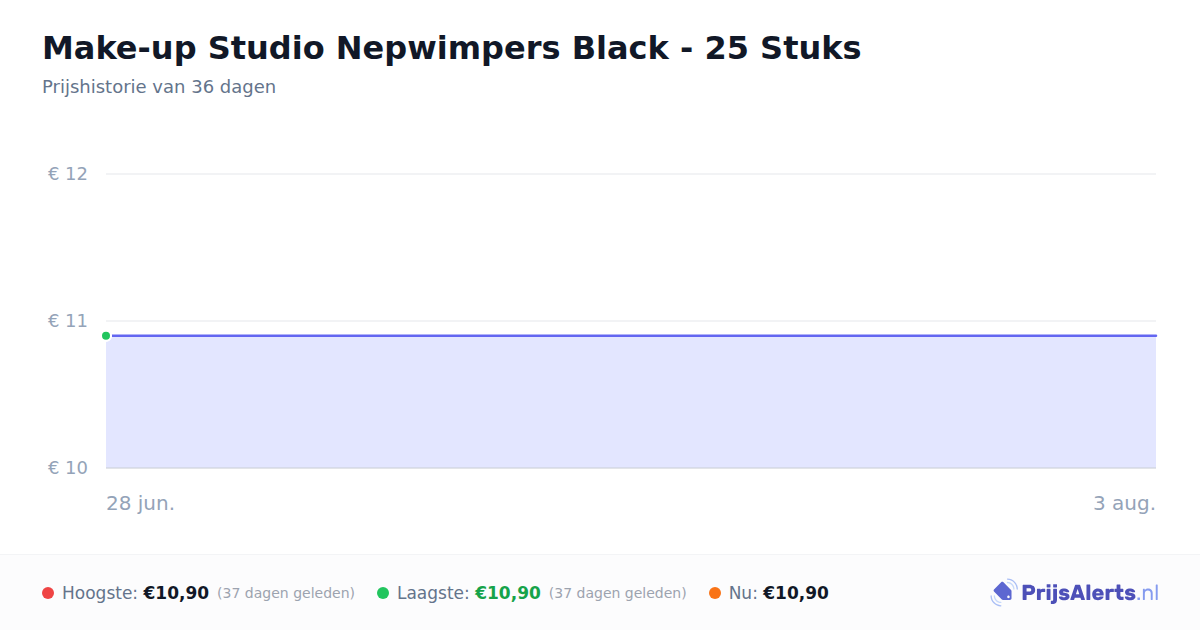Click the orange Nu indicator dot

point(715,593)
